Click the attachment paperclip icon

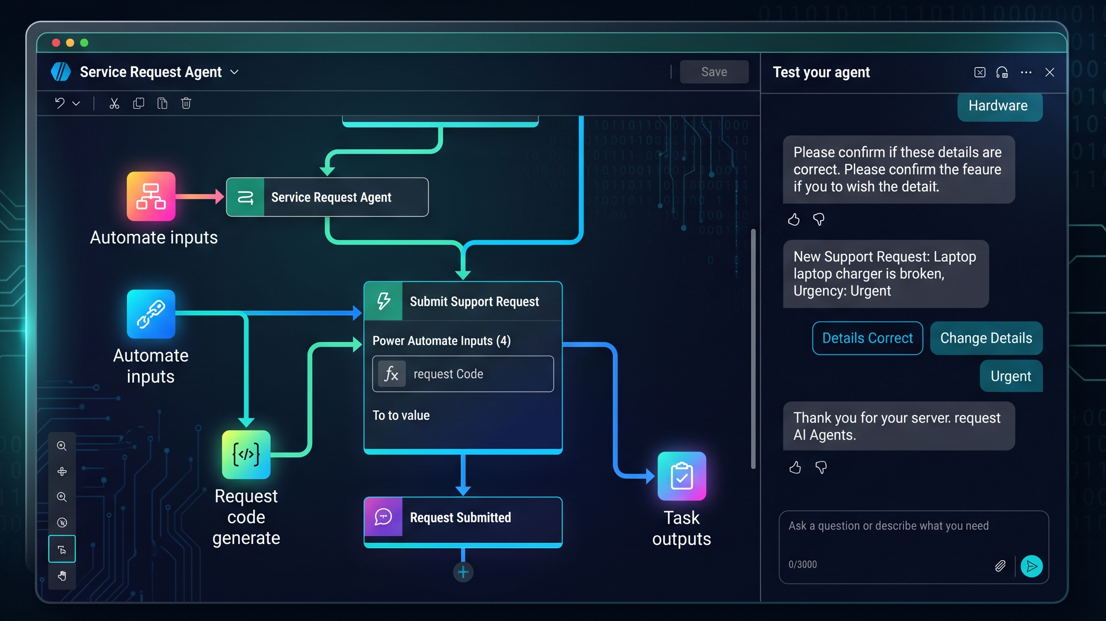pos(1000,566)
